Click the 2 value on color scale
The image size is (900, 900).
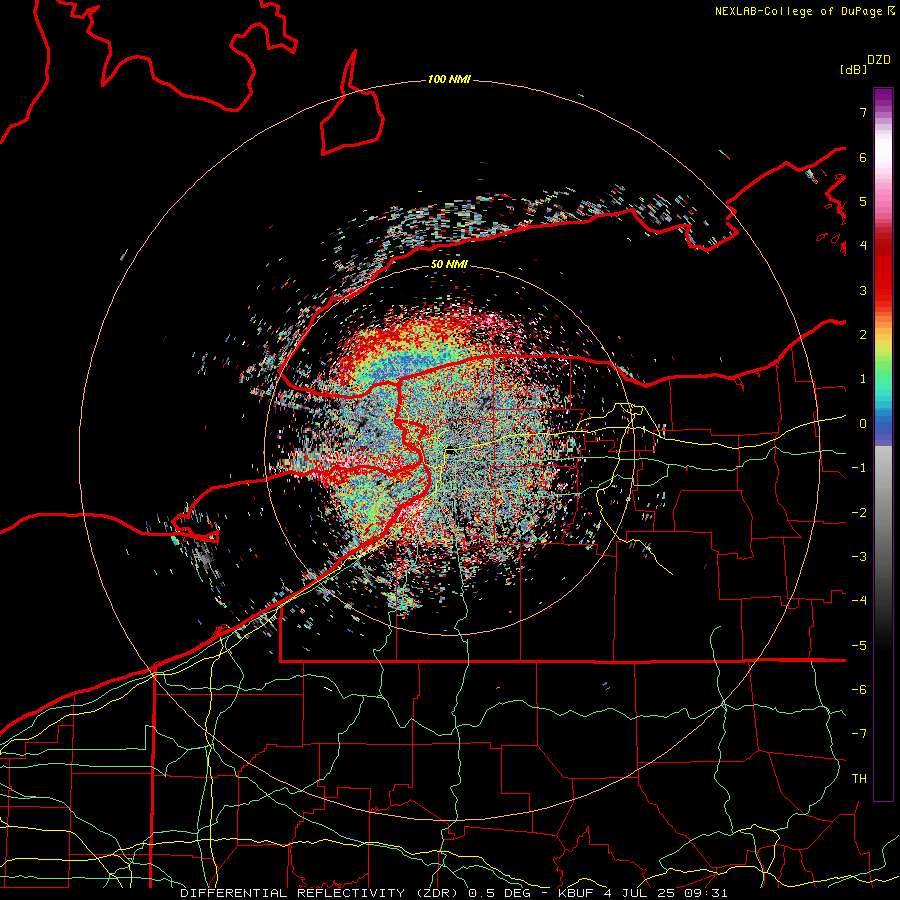point(863,335)
